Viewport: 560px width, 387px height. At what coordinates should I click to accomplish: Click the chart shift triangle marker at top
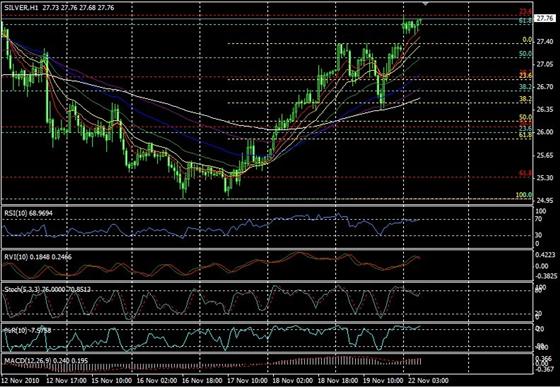point(425,3)
